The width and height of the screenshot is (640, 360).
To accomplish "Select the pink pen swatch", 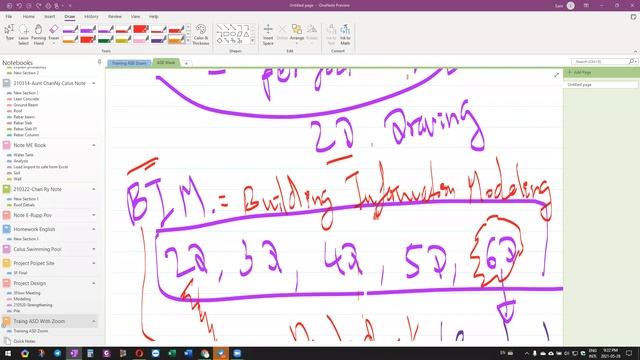I will tap(141, 40).
